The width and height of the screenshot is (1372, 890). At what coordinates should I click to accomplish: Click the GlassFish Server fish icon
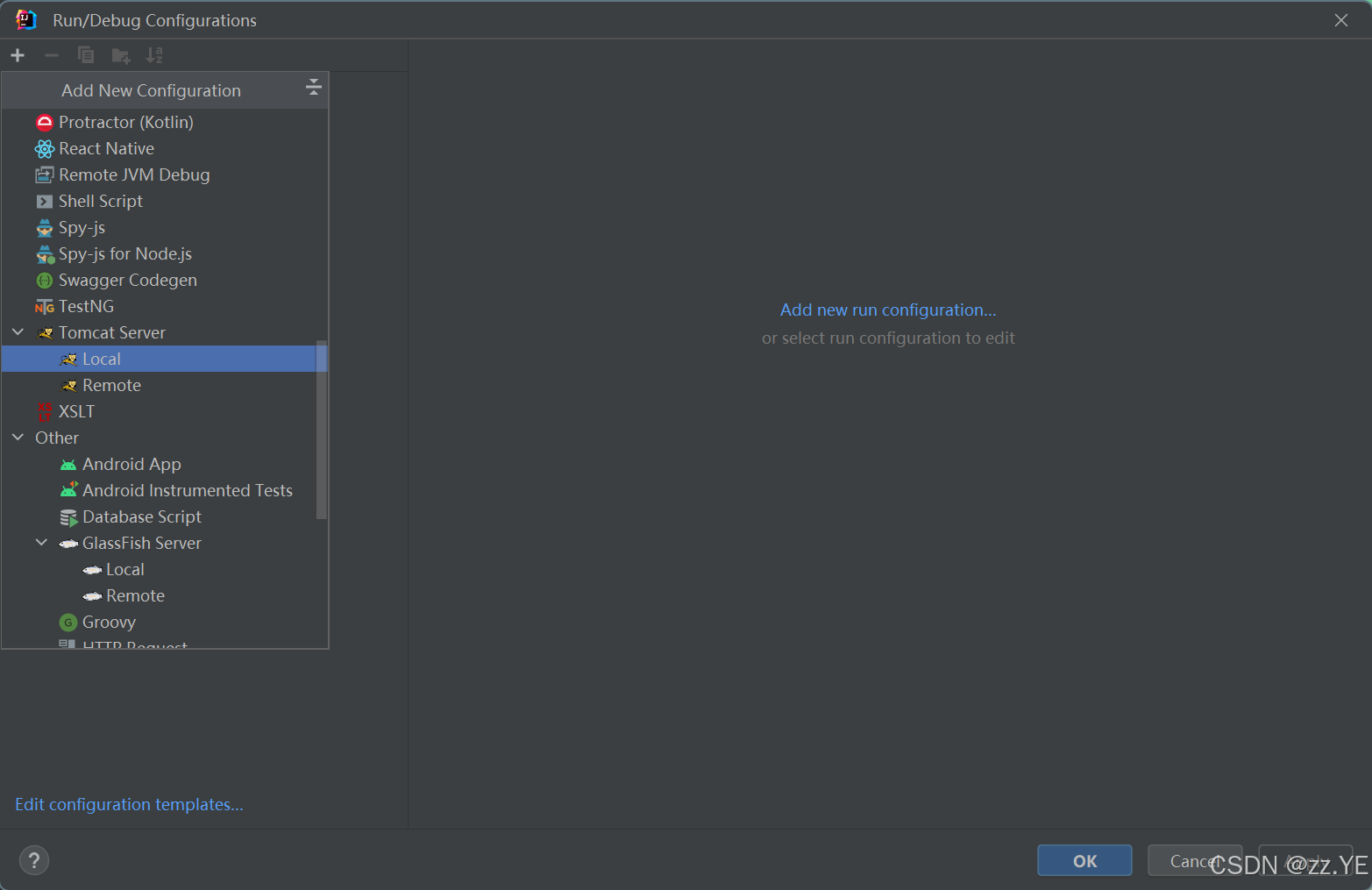coord(68,544)
